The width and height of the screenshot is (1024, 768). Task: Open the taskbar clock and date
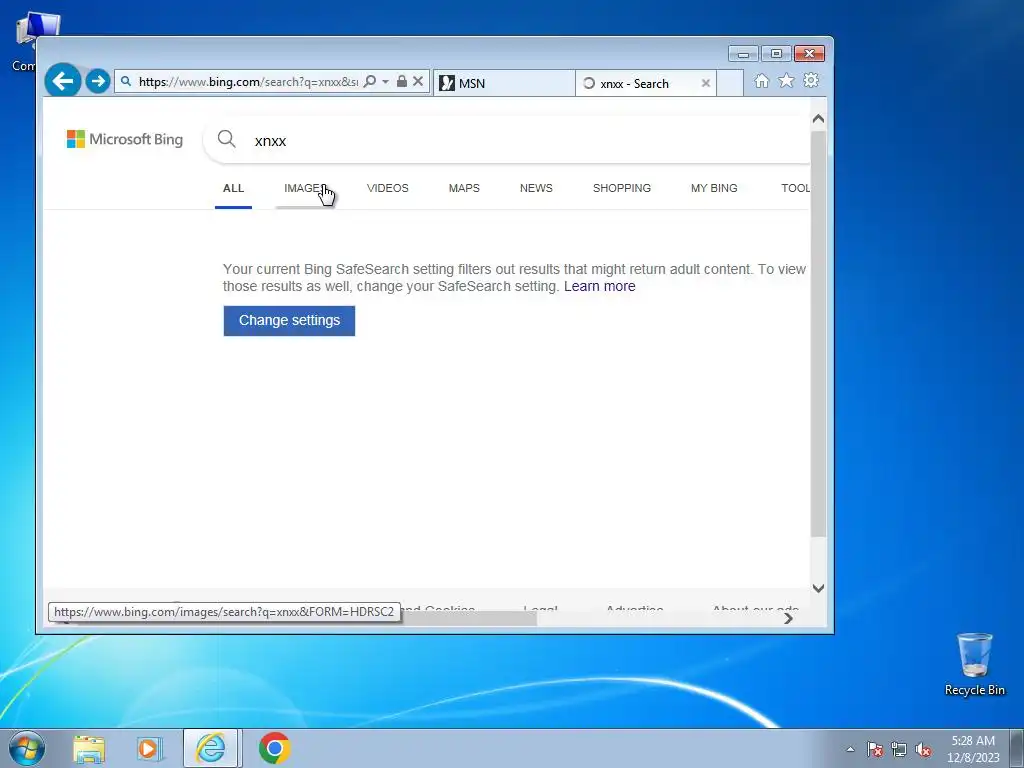974,749
